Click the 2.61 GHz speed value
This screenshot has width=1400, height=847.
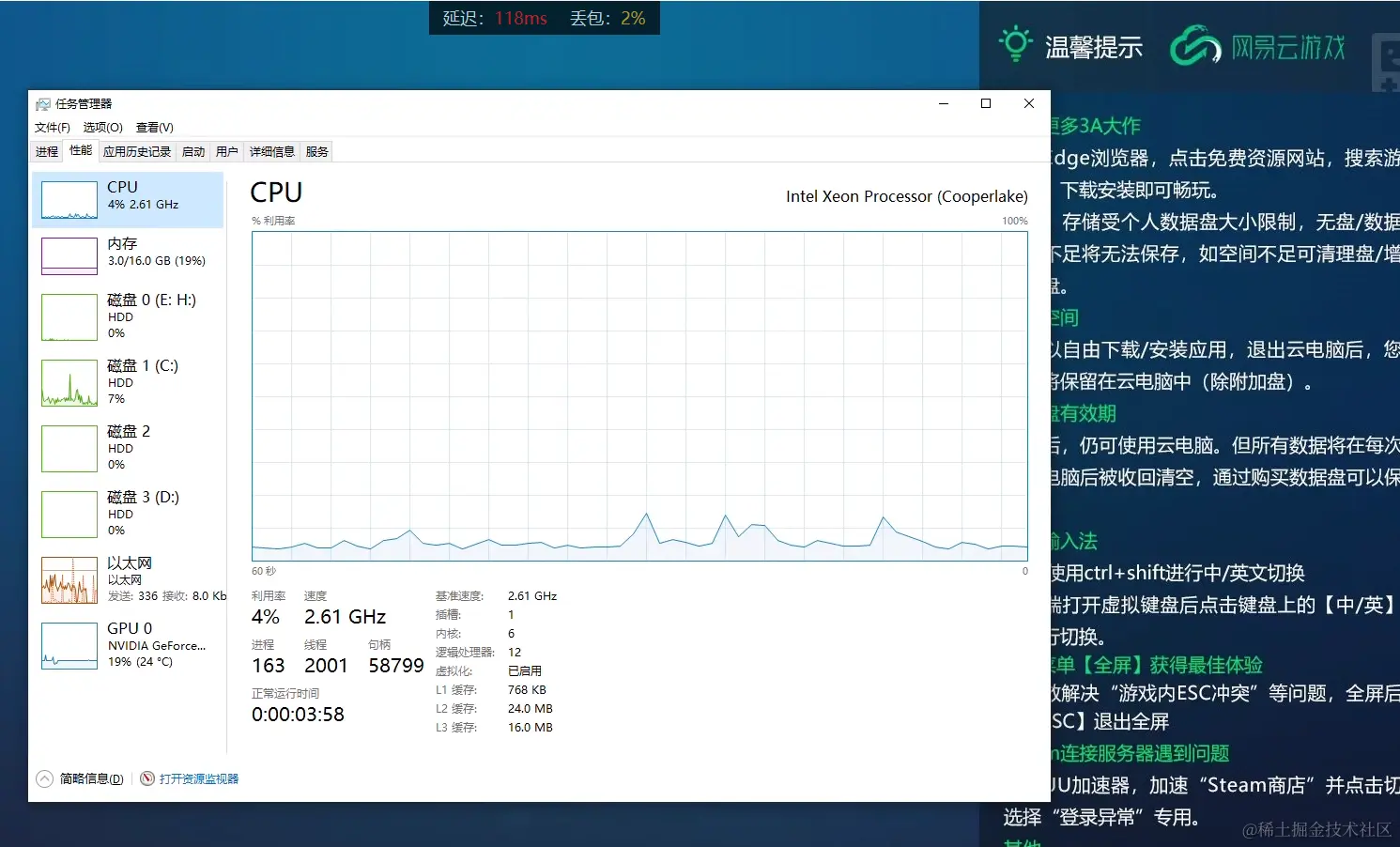(x=346, y=617)
